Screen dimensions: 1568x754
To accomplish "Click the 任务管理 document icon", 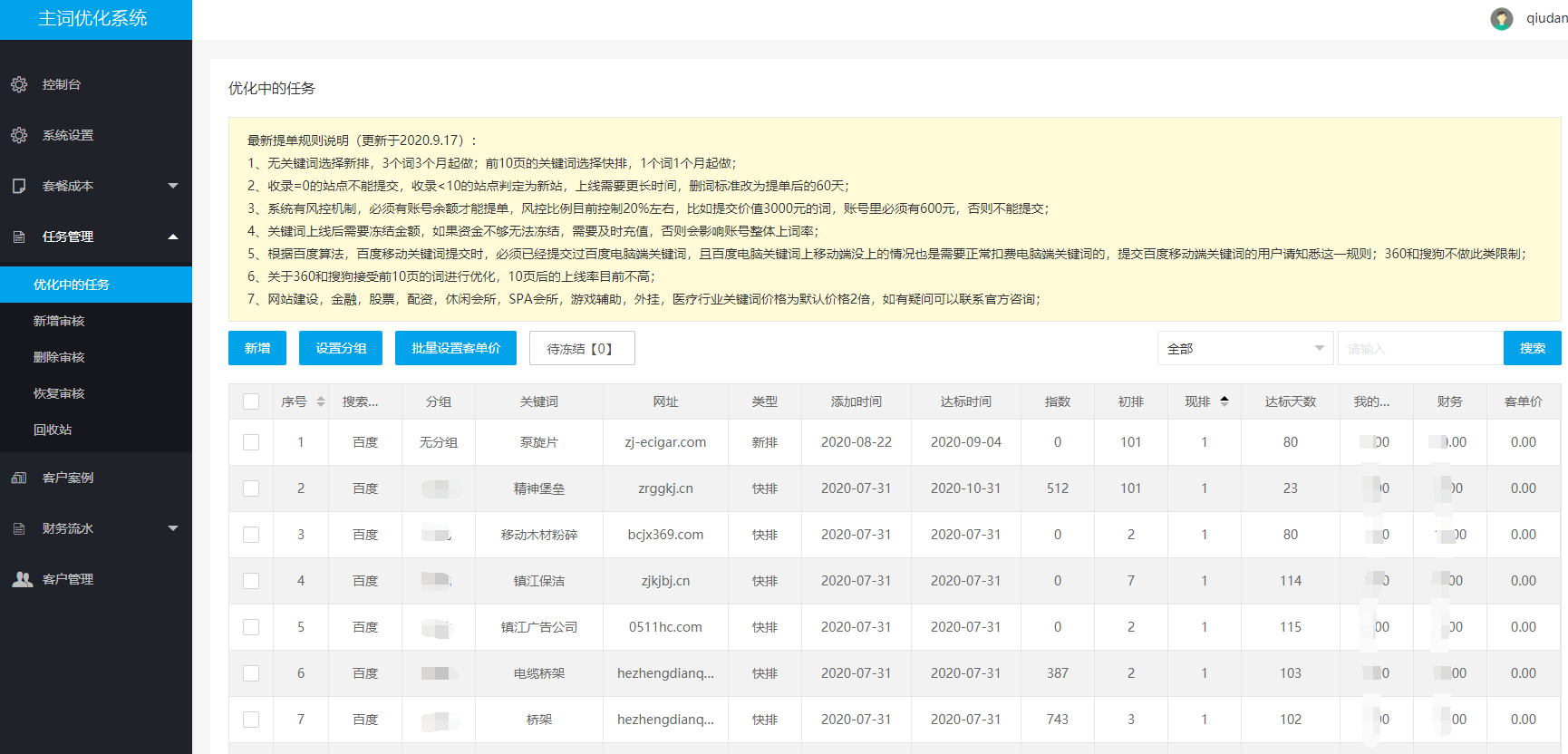I will pyautogui.click(x=19, y=237).
